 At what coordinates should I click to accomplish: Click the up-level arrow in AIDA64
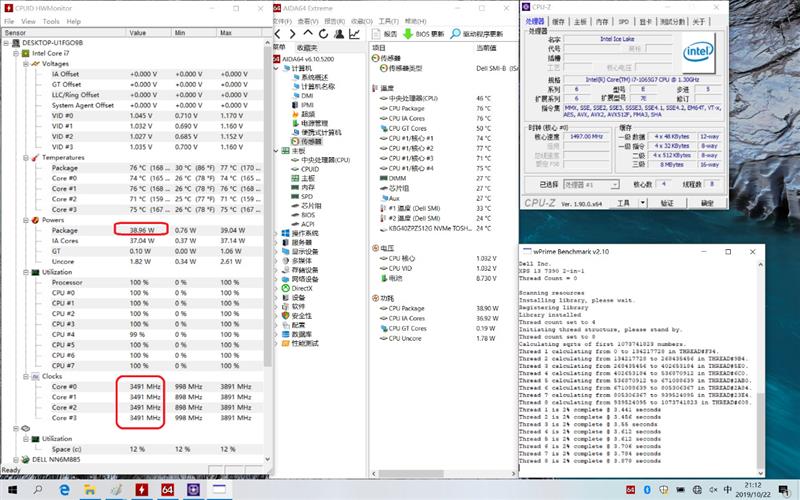(308, 33)
